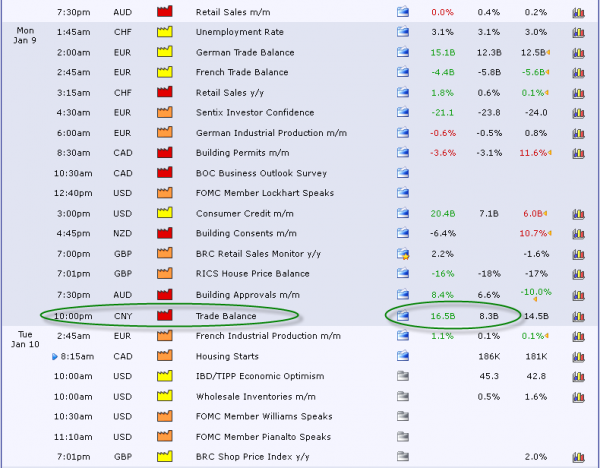This screenshot has height=468, width=600.
Task: Open detail folder for German Trade Balance
Action: [403, 51]
